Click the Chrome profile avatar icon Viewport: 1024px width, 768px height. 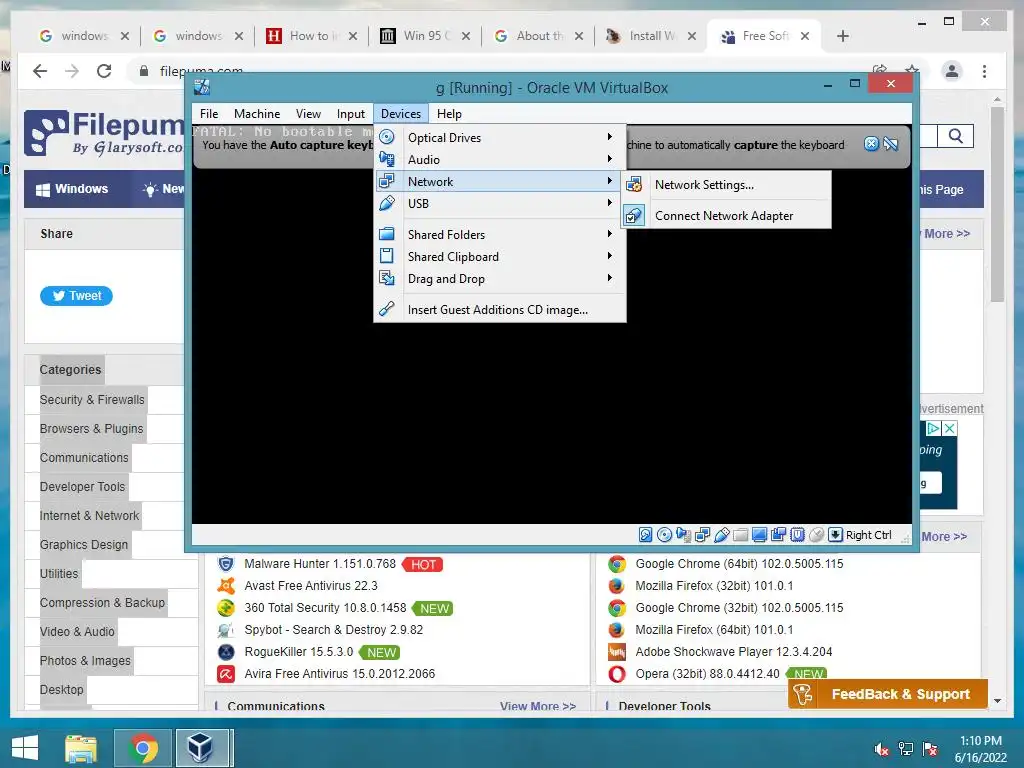coord(952,71)
